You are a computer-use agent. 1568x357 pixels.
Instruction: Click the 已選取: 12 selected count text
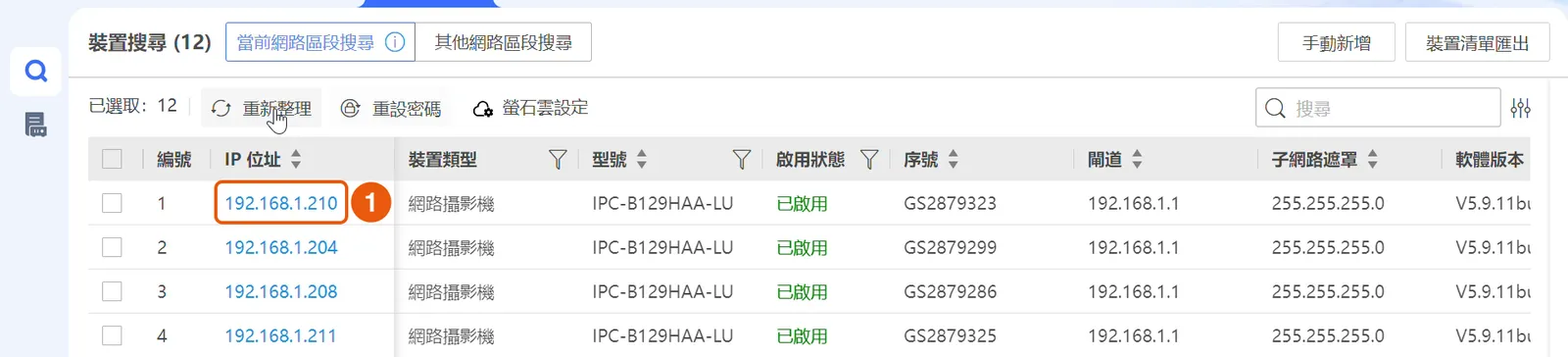click(133, 106)
